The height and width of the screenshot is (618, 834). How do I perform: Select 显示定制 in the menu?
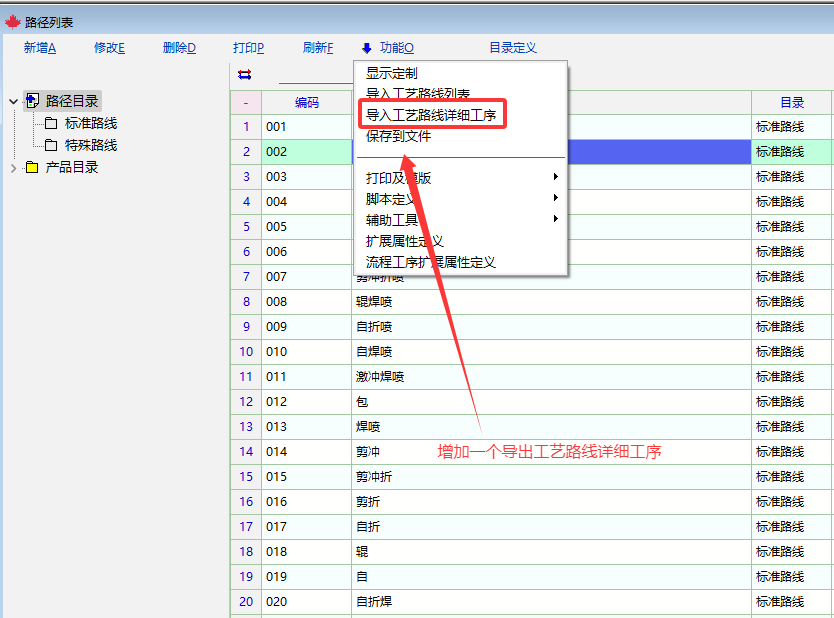392,73
